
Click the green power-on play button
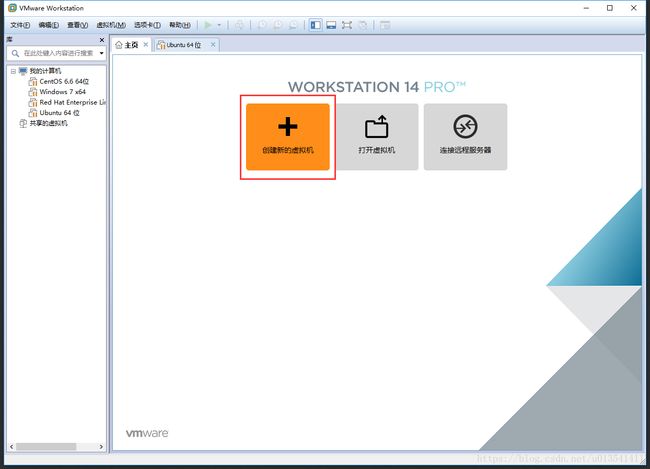208,25
